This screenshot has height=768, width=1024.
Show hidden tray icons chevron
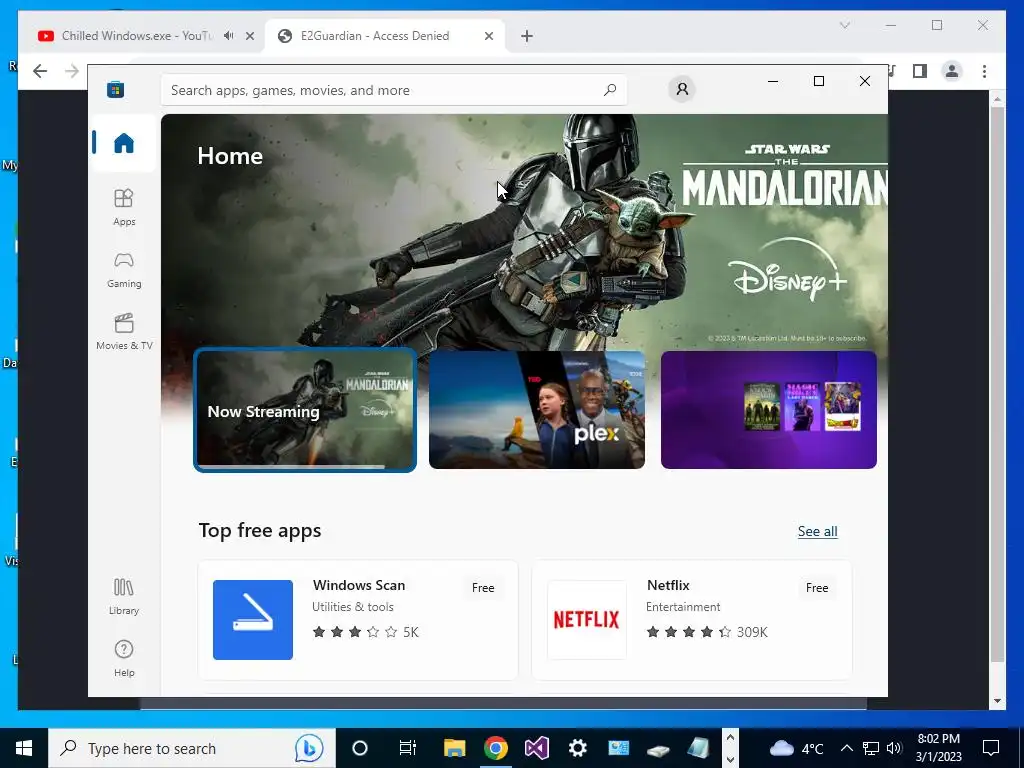click(x=846, y=748)
